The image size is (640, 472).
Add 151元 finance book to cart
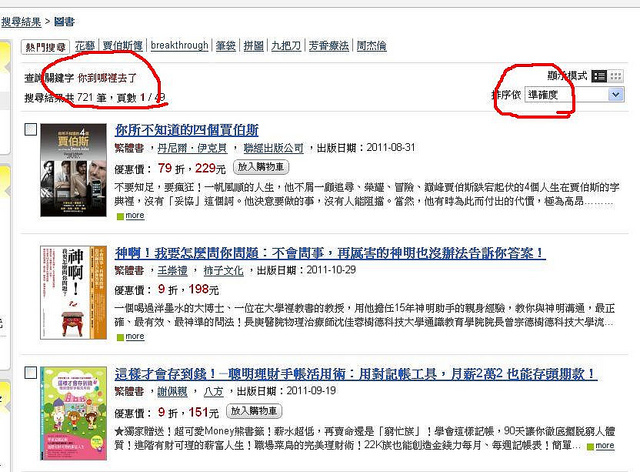(254, 411)
